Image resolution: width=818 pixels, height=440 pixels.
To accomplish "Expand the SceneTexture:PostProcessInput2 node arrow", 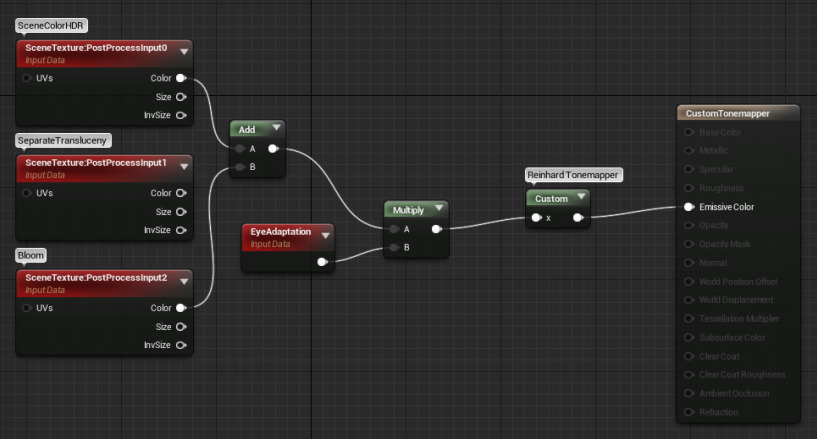I will coord(184,281).
